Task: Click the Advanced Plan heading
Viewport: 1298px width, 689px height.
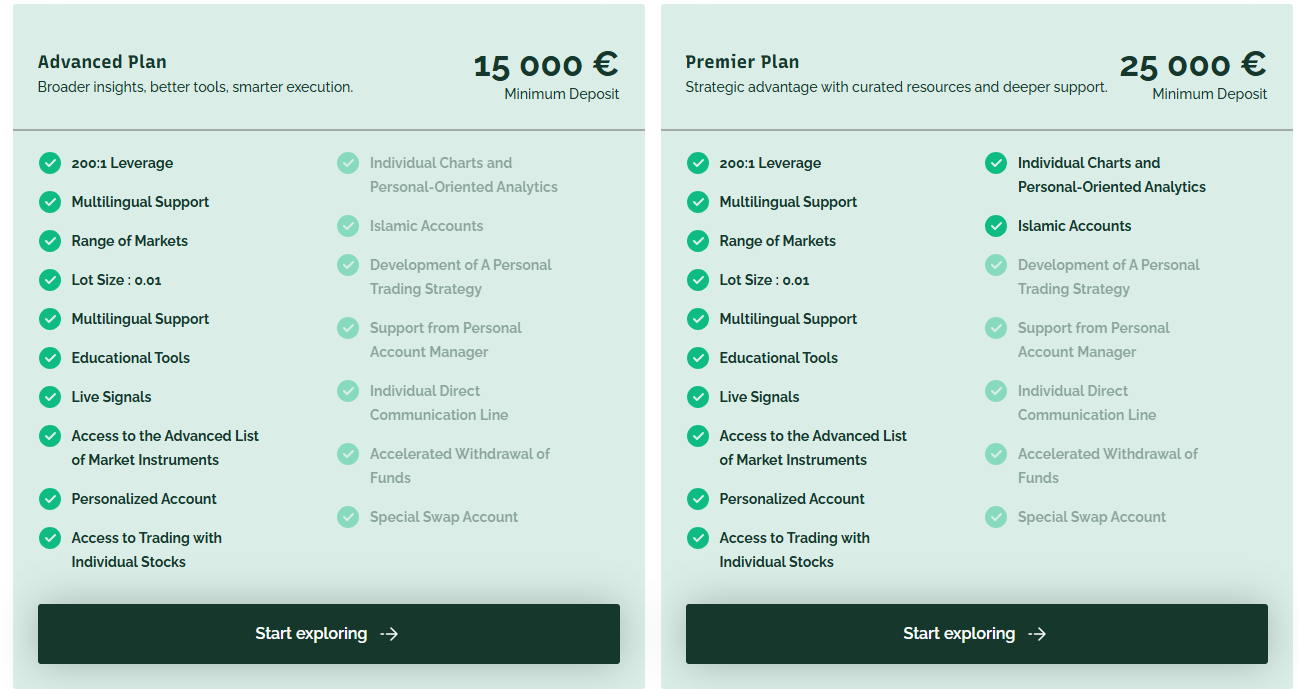Action: click(102, 62)
